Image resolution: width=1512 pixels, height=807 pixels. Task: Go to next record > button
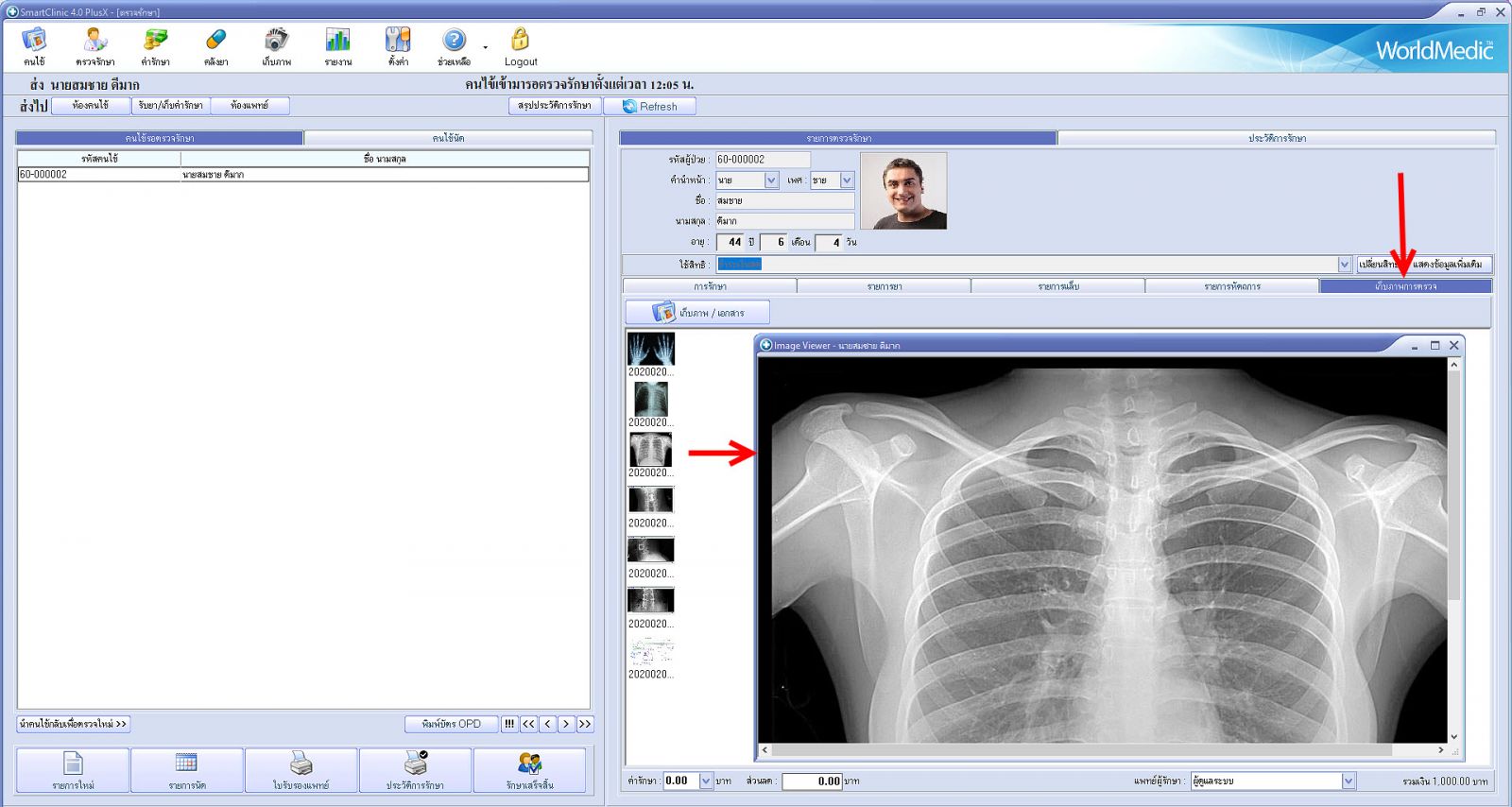[x=566, y=724]
